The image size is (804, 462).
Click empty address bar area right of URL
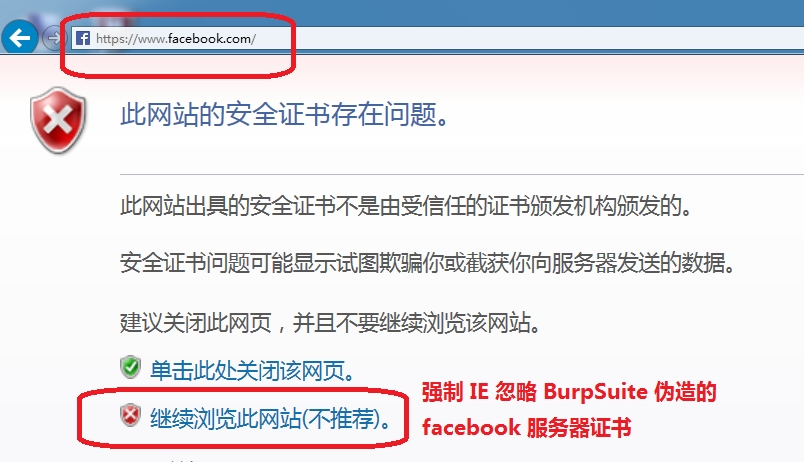tap(528, 38)
